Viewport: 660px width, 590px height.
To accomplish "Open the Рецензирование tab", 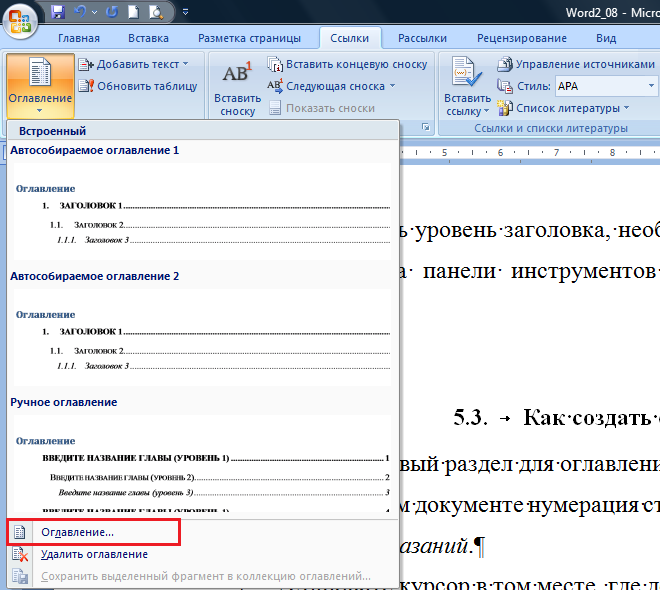I will [x=521, y=38].
